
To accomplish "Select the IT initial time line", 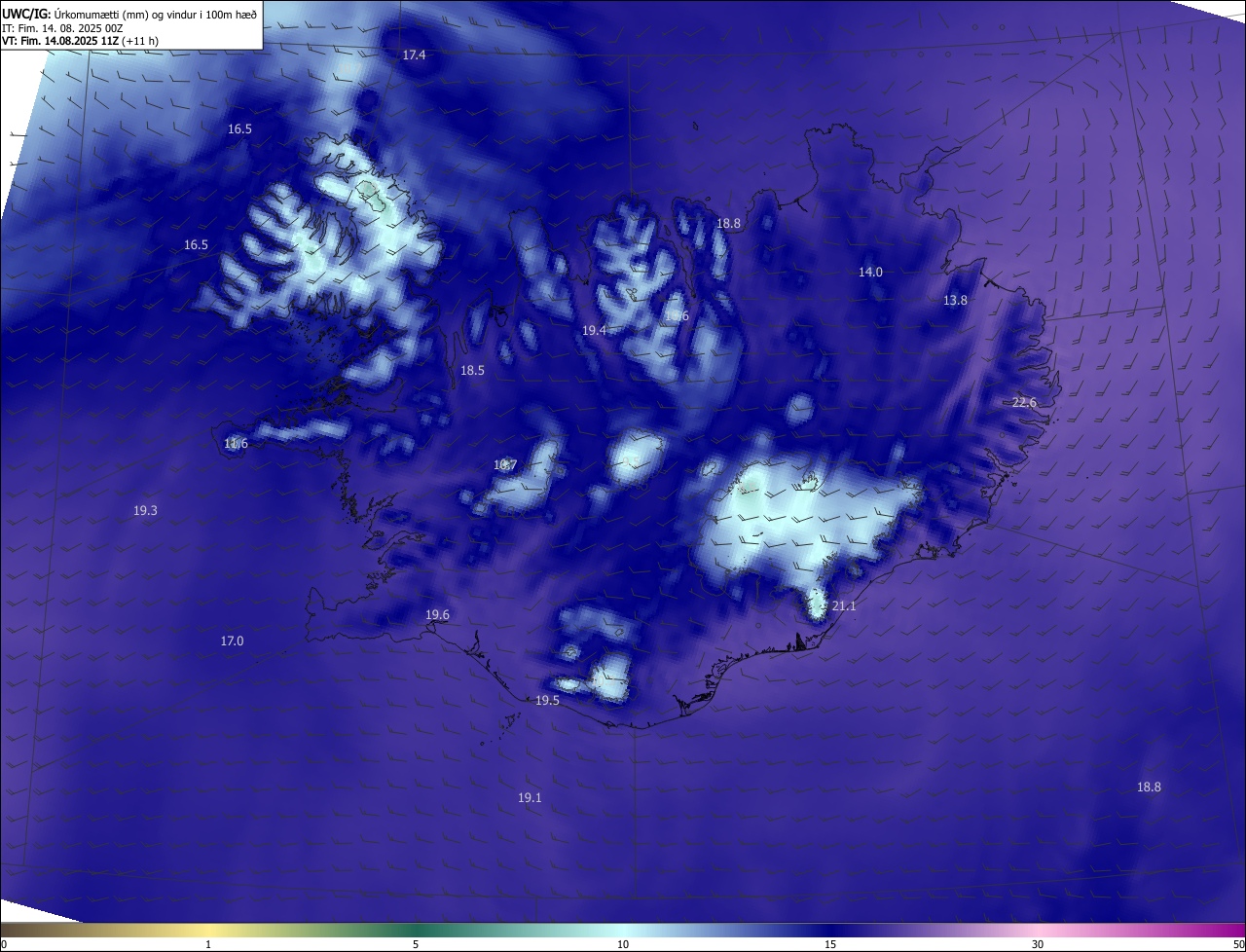I will (62, 27).
